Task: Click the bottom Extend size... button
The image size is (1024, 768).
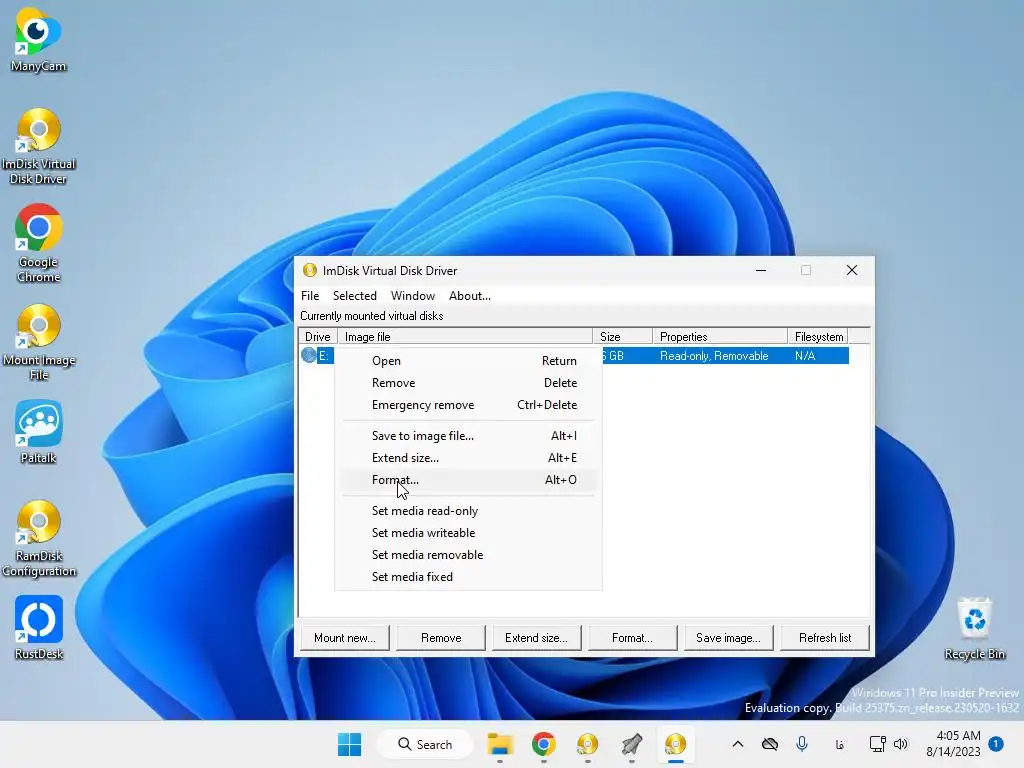Action: [536, 638]
